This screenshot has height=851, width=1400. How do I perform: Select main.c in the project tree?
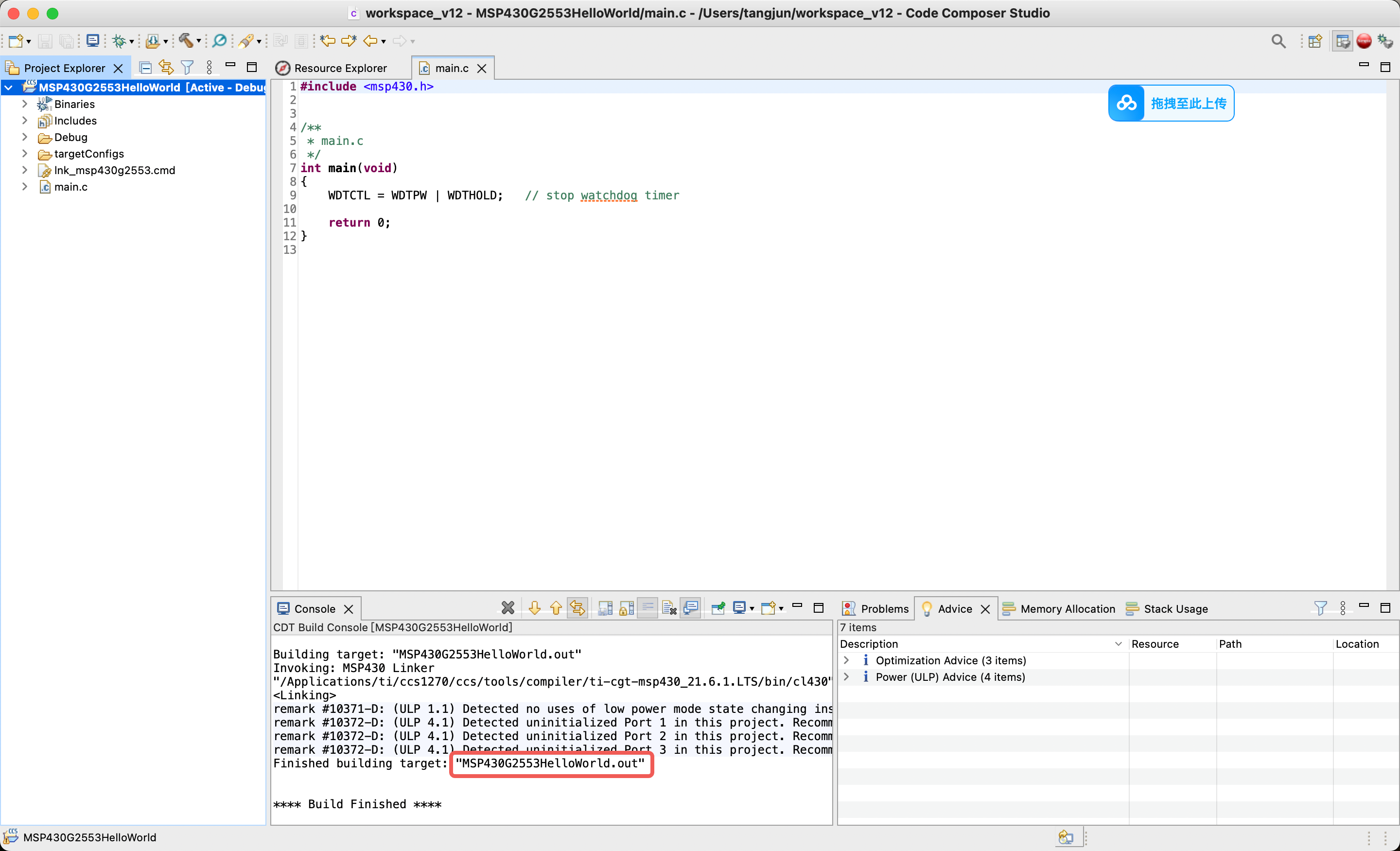pyautogui.click(x=70, y=186)
